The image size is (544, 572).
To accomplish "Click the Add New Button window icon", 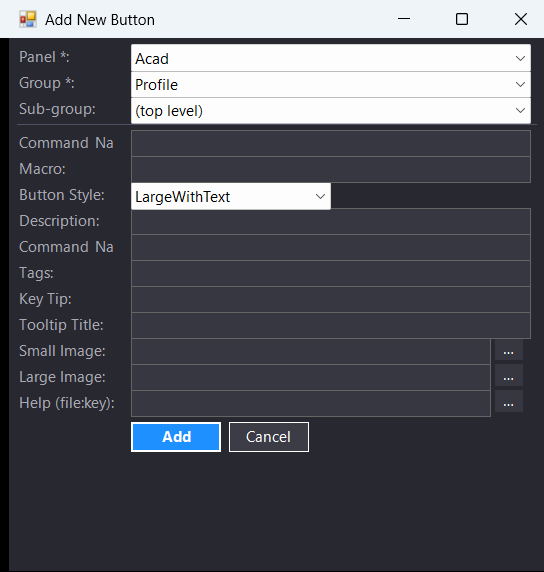I will (x=28, y=19).
